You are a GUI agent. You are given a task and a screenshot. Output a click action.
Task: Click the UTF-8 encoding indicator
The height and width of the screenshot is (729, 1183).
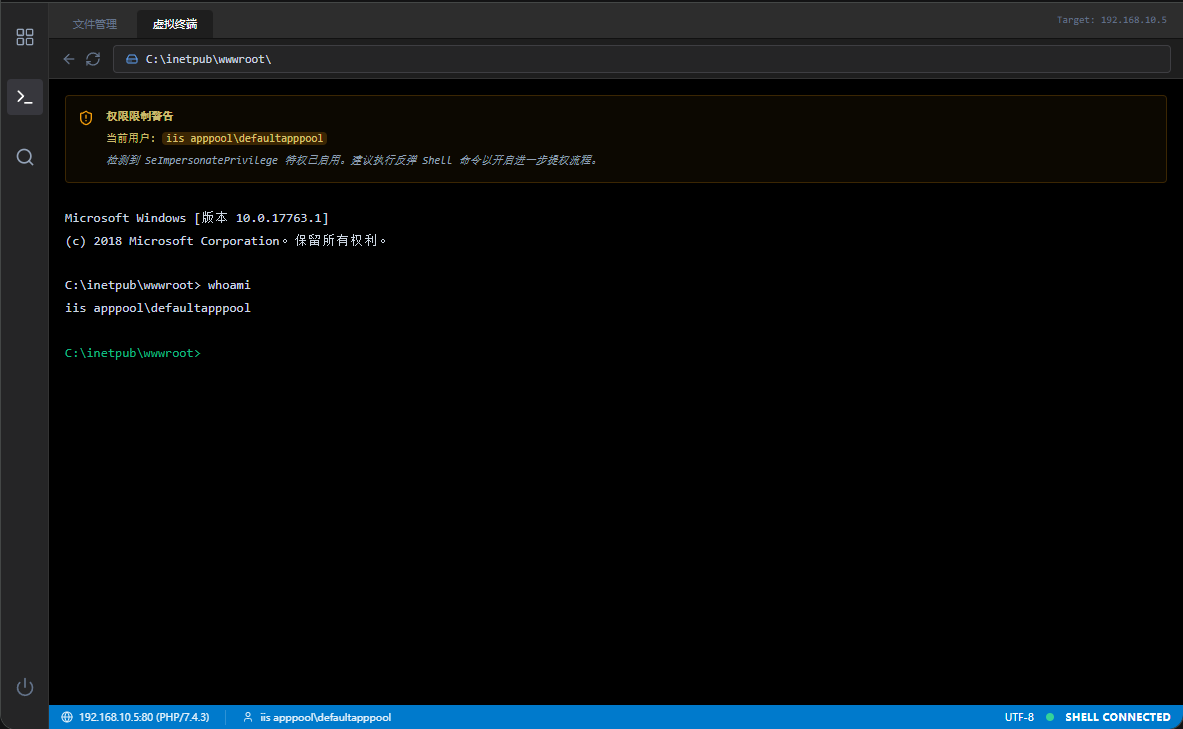coord(1019,717)
